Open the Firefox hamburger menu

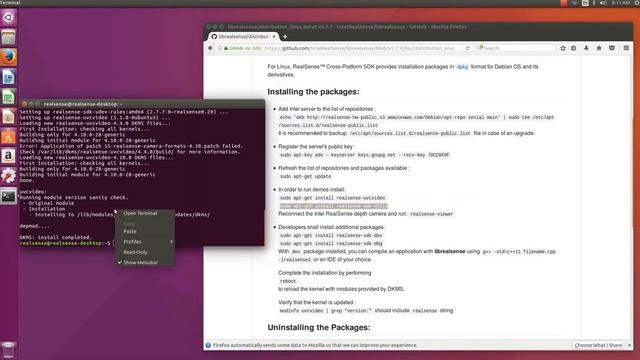(626, 48)
